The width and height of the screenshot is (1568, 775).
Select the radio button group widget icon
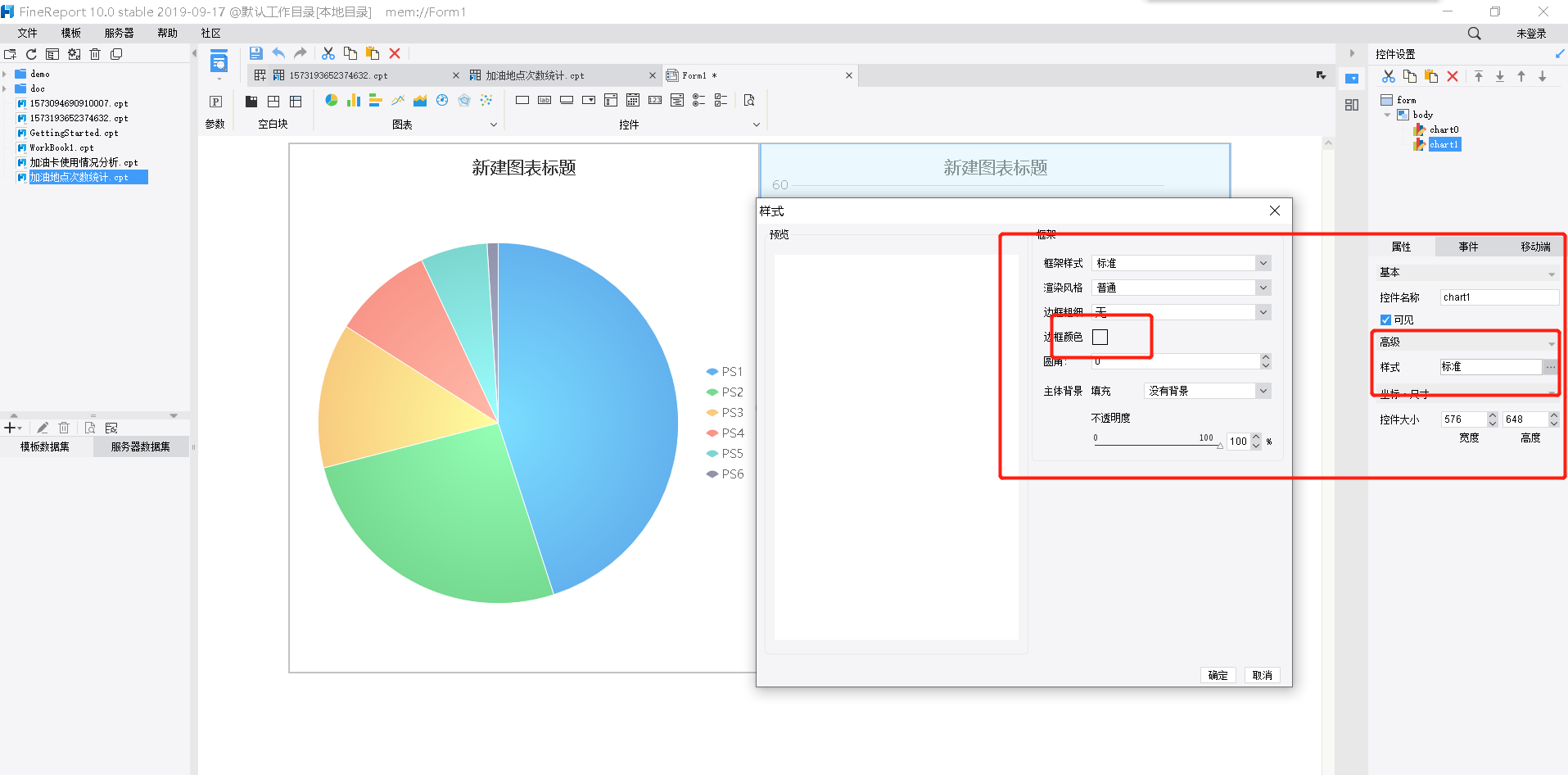tap(699, 100)
